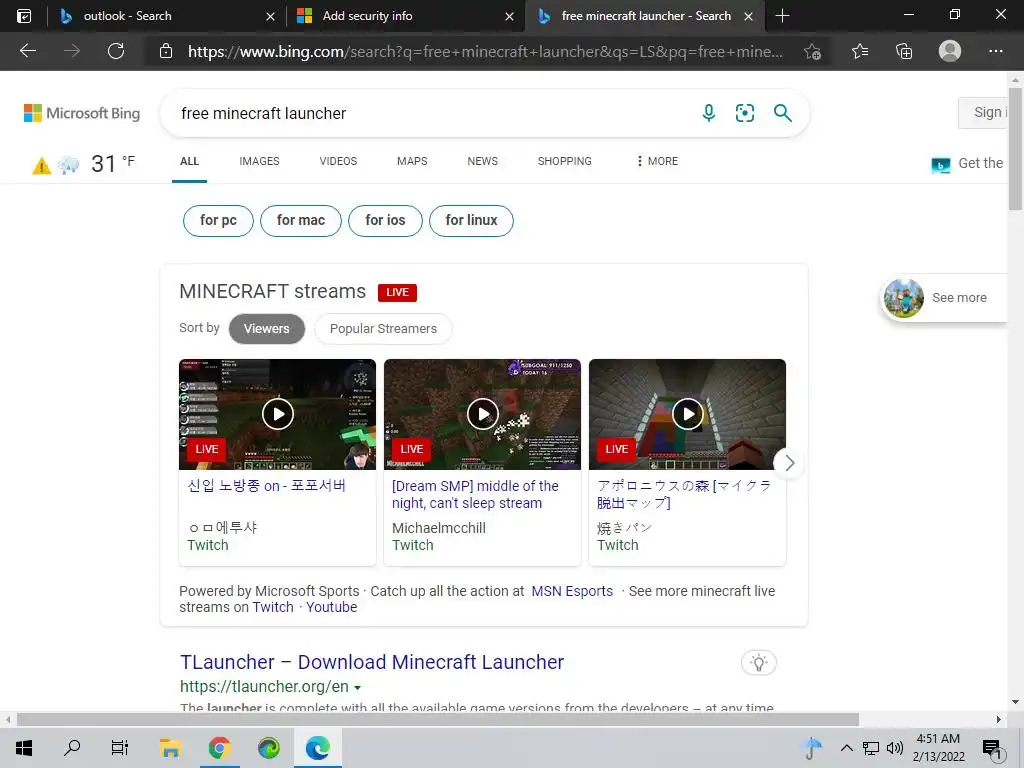Select the MAPS results tab
This screenshot has height=768, width=1024.
click(x=412, y=161)
